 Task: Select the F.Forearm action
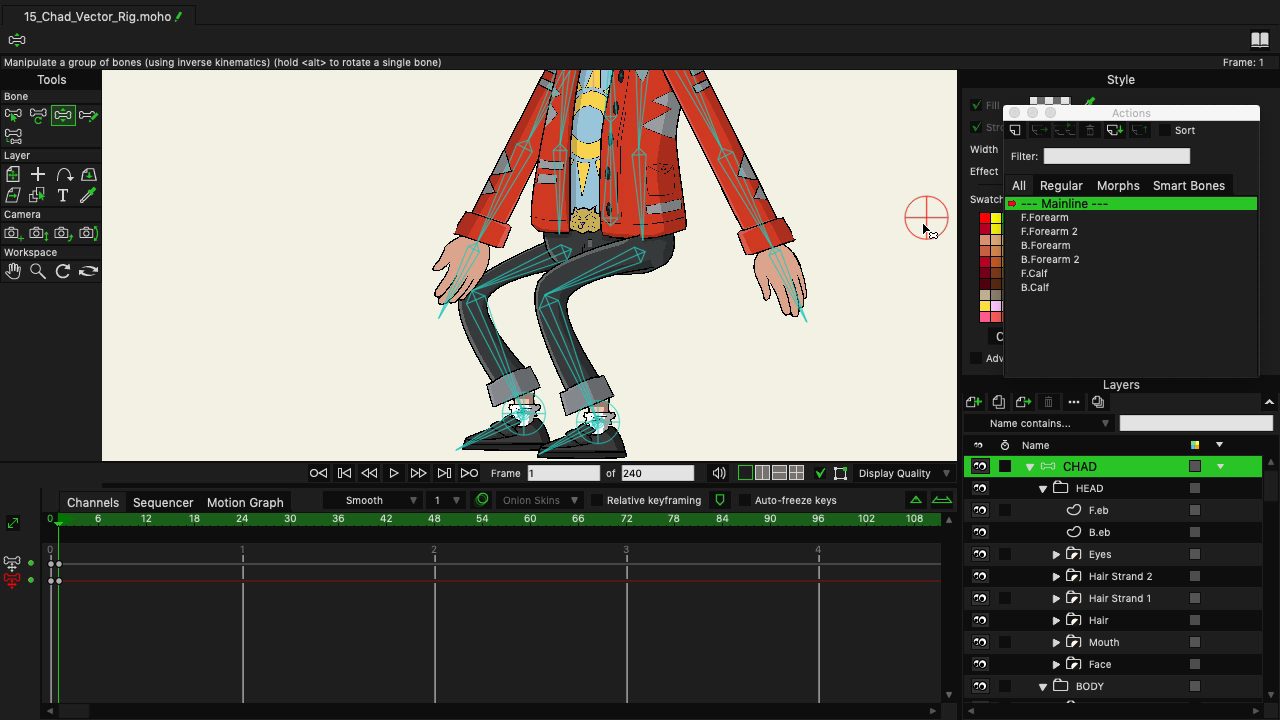1044,217
